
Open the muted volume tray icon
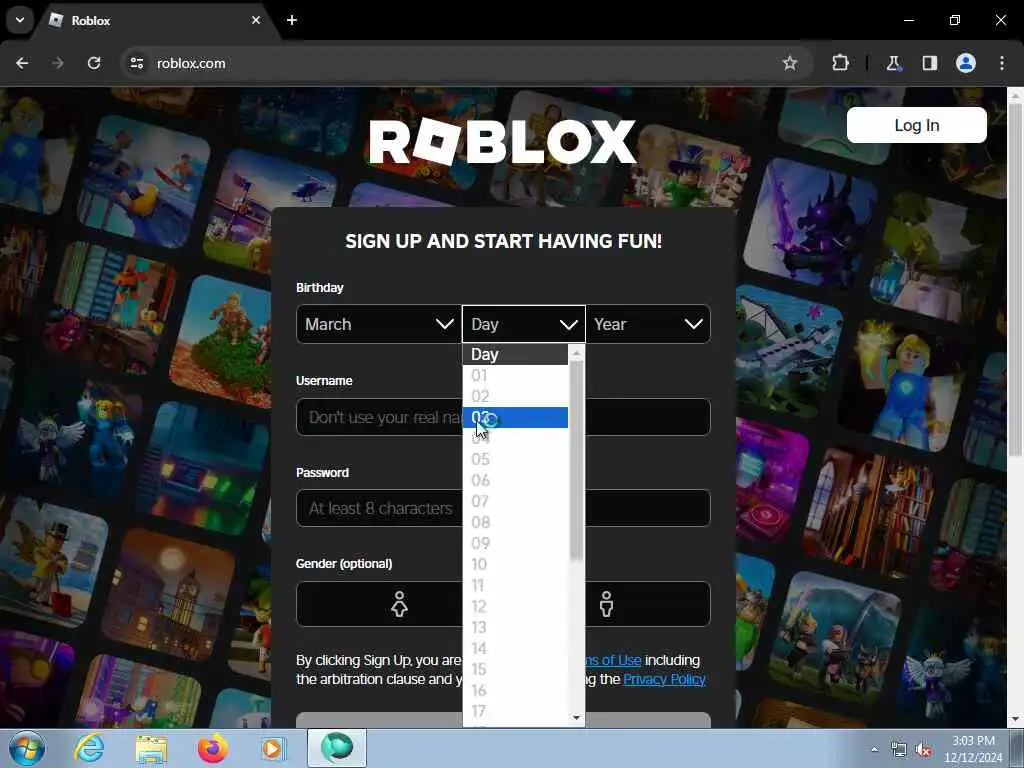pos(923,750)
